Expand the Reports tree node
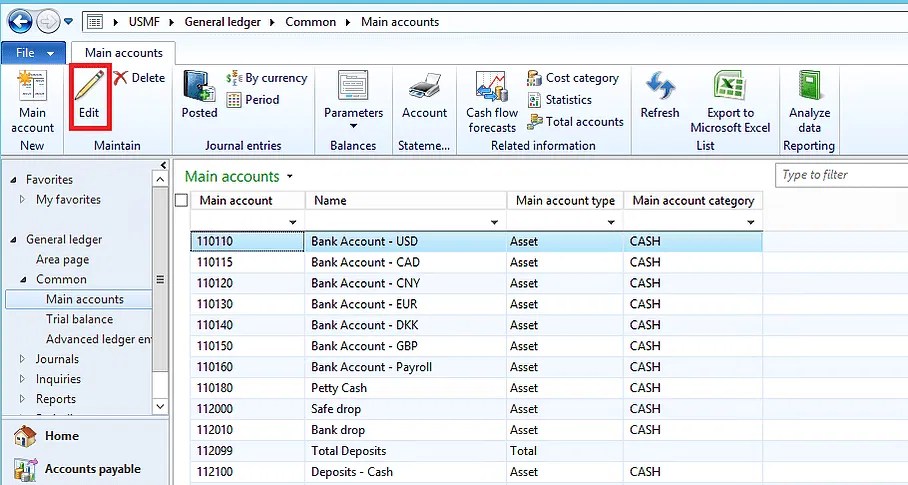 (x=23, y=399)
